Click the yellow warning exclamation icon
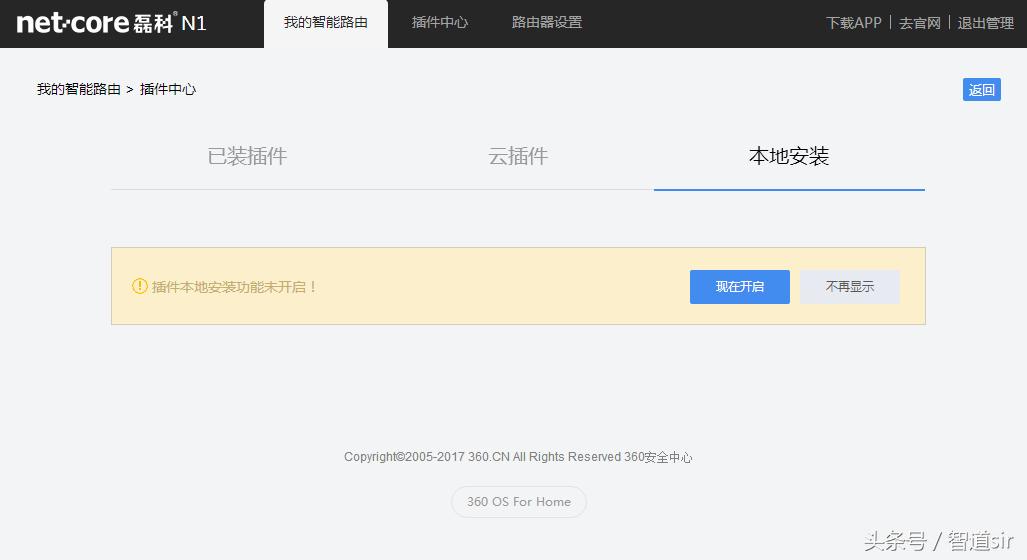 click(x=140, y=286)
